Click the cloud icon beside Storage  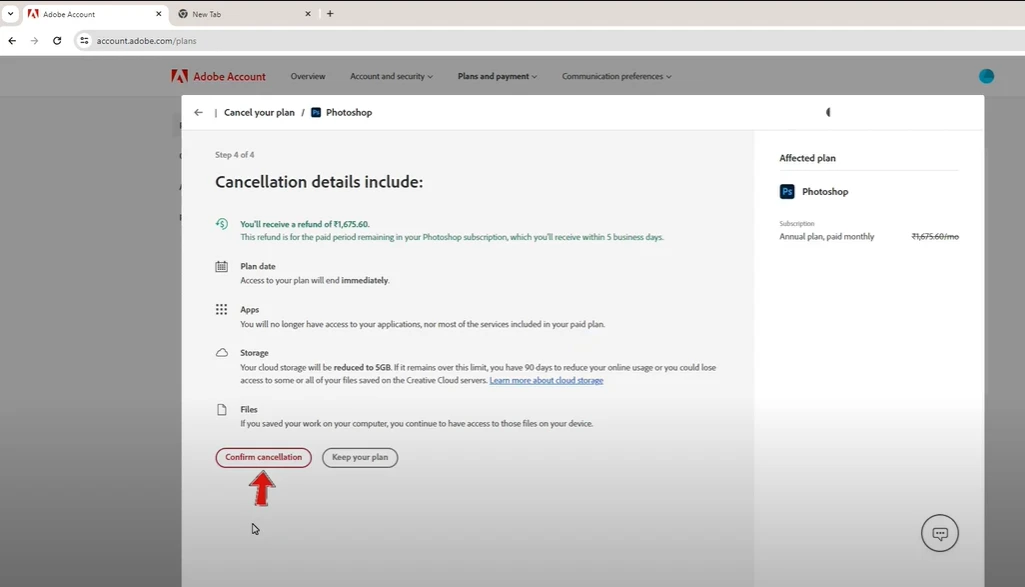coord(222,353)
